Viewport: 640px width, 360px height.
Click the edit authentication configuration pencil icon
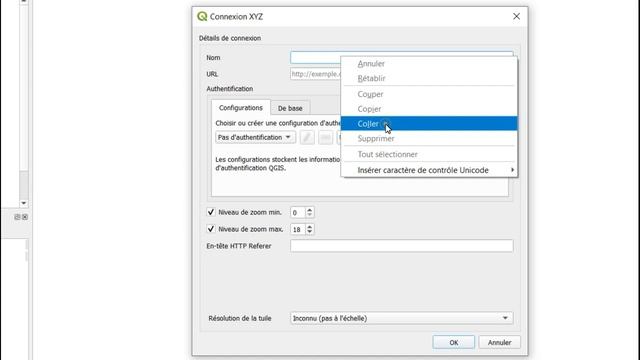coord(307,138)
